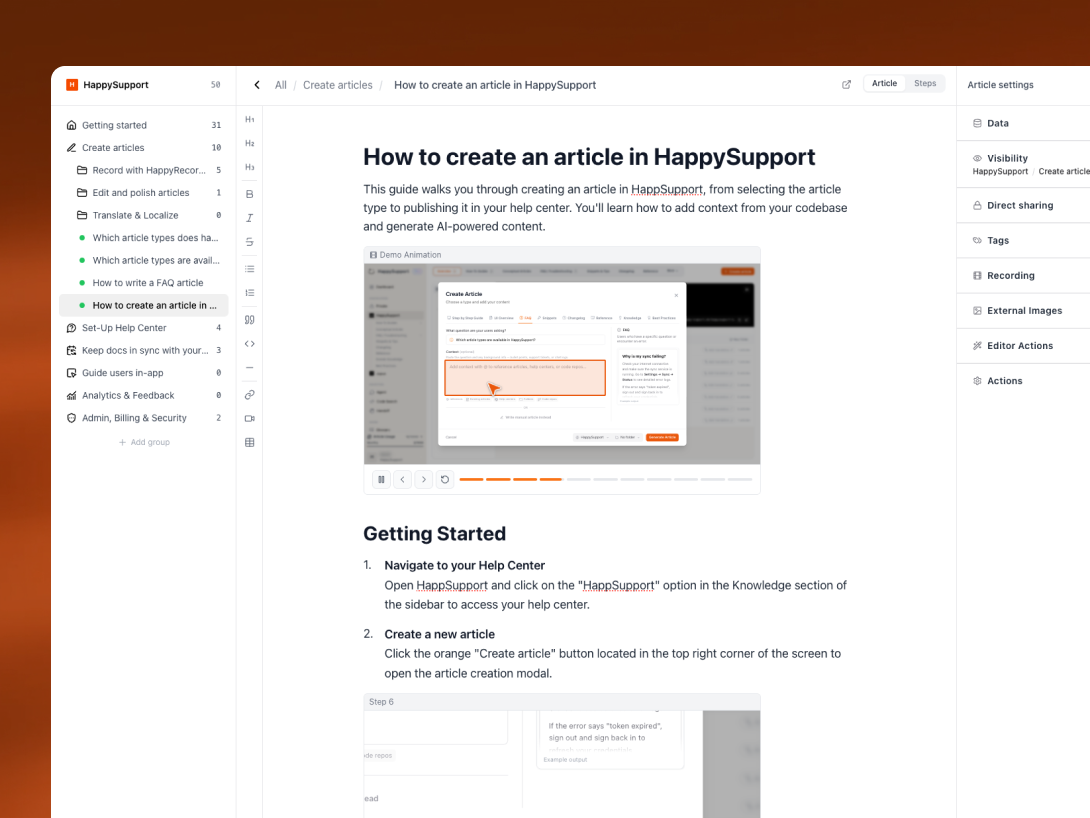The height and width of the screenshot is (818, 1090).
Task: Click the 'Create a new article' step
Action: coord(439,634)
